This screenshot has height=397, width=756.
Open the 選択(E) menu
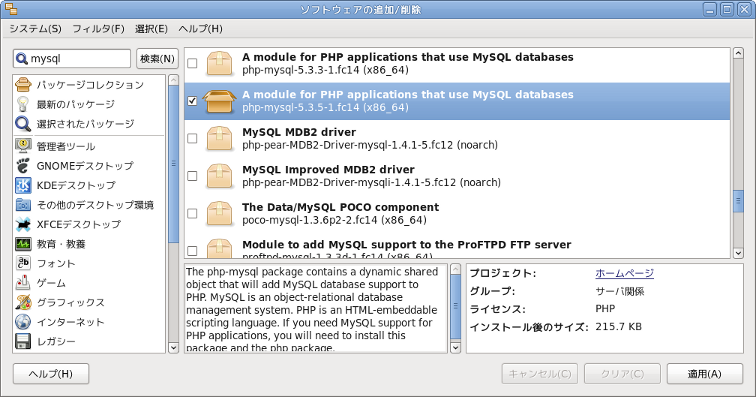pyautogui.click(x=151, y=29)
